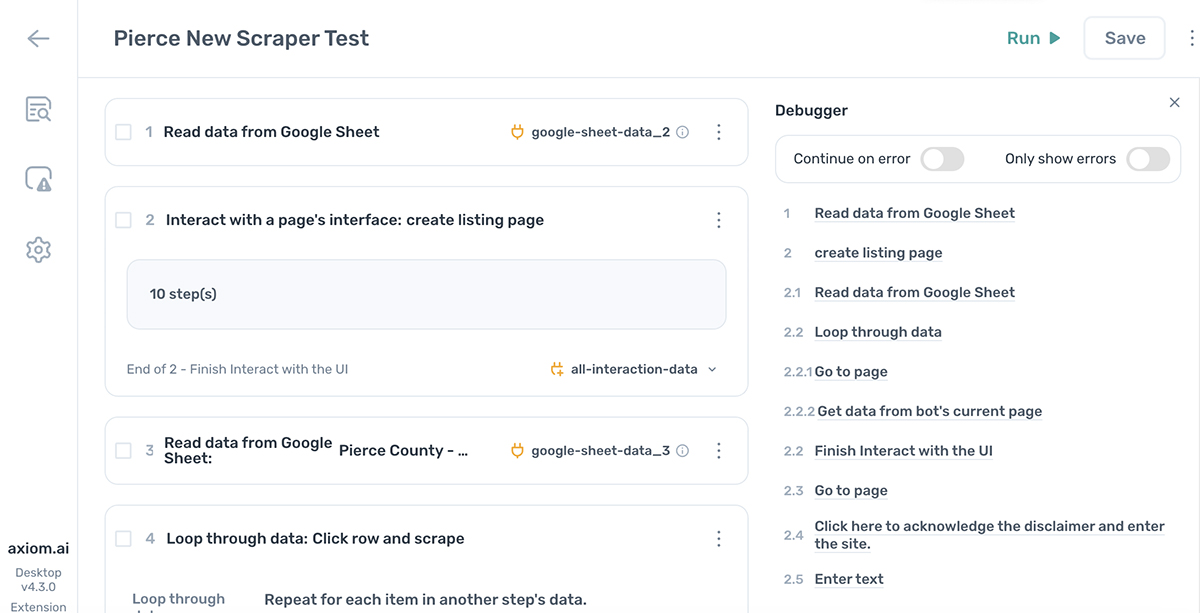Close the Debugger panel
1200x613 pixels.
tap(1174, 103)
